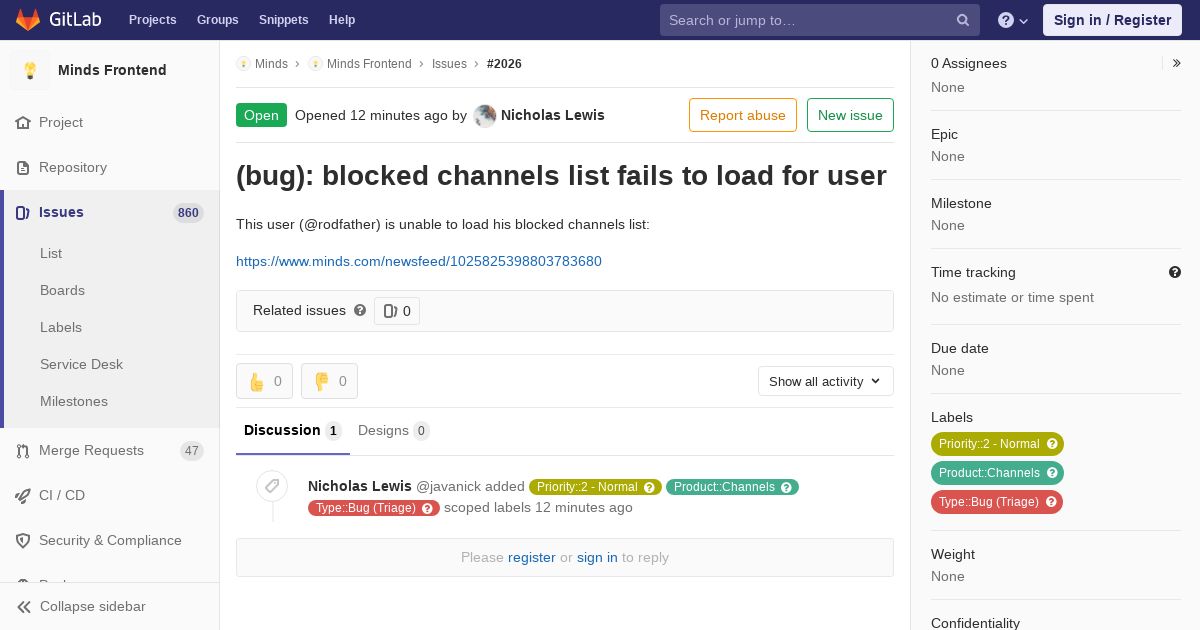Image resolution: width=1200 pixels, height=630 pixels.
Task: Click Minds Frontend breadcrumb link
Action: coord(369,64)
